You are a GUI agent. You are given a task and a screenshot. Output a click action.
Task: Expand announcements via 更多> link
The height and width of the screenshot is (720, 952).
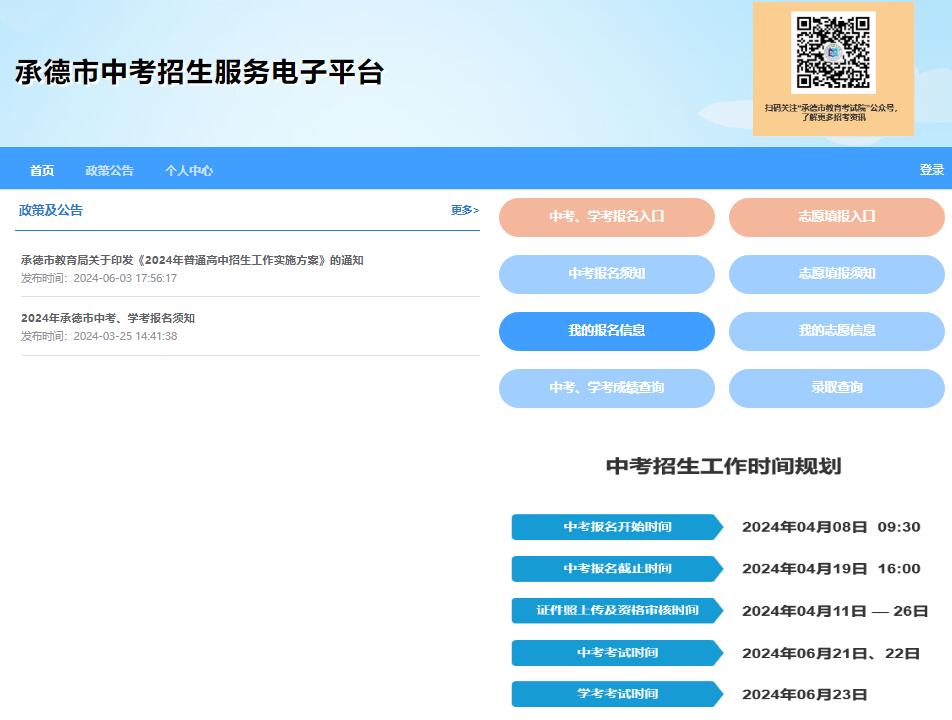click(464, 210)
